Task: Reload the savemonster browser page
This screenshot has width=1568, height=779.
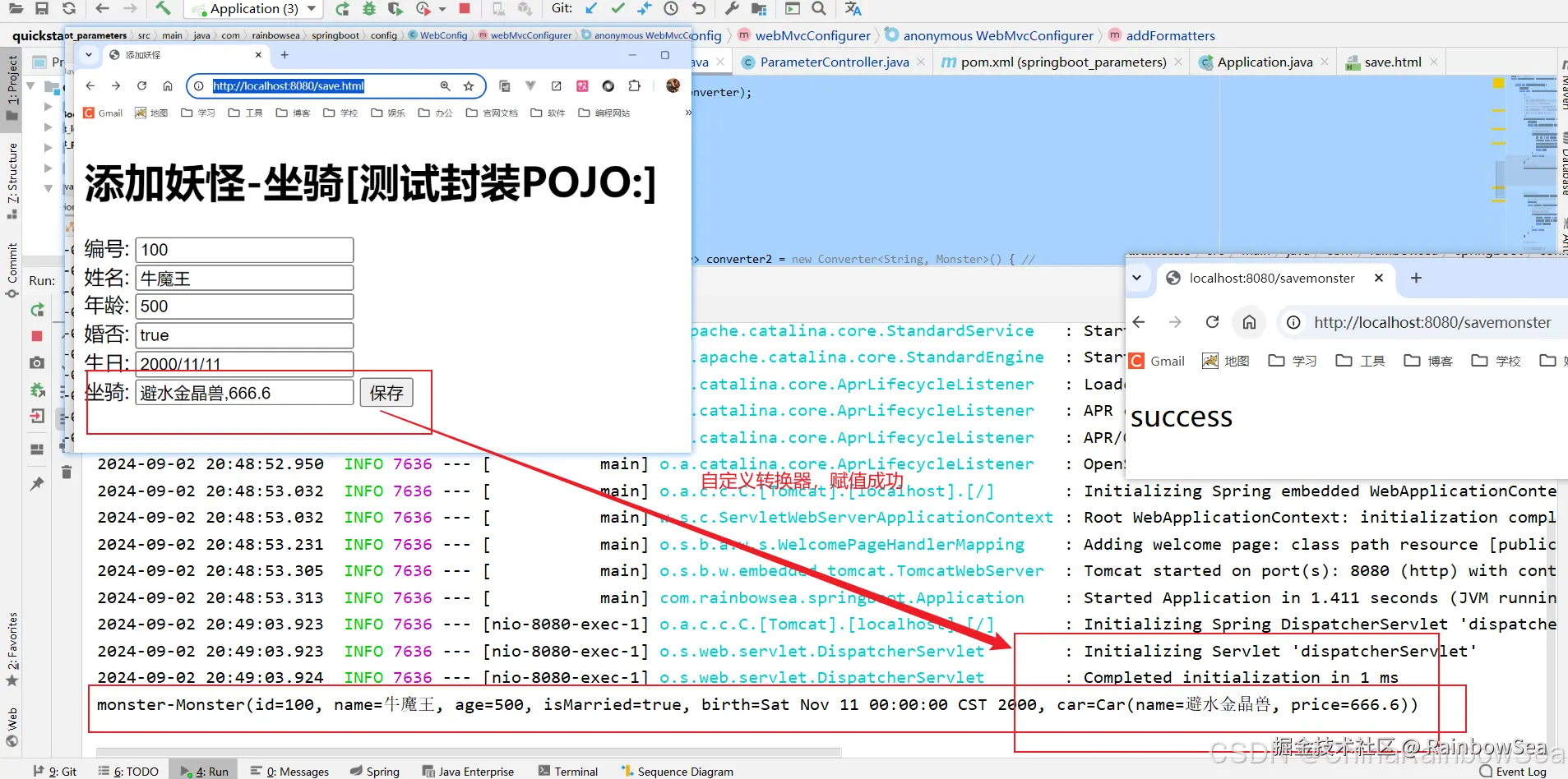Action: (x=1212, y=322)
